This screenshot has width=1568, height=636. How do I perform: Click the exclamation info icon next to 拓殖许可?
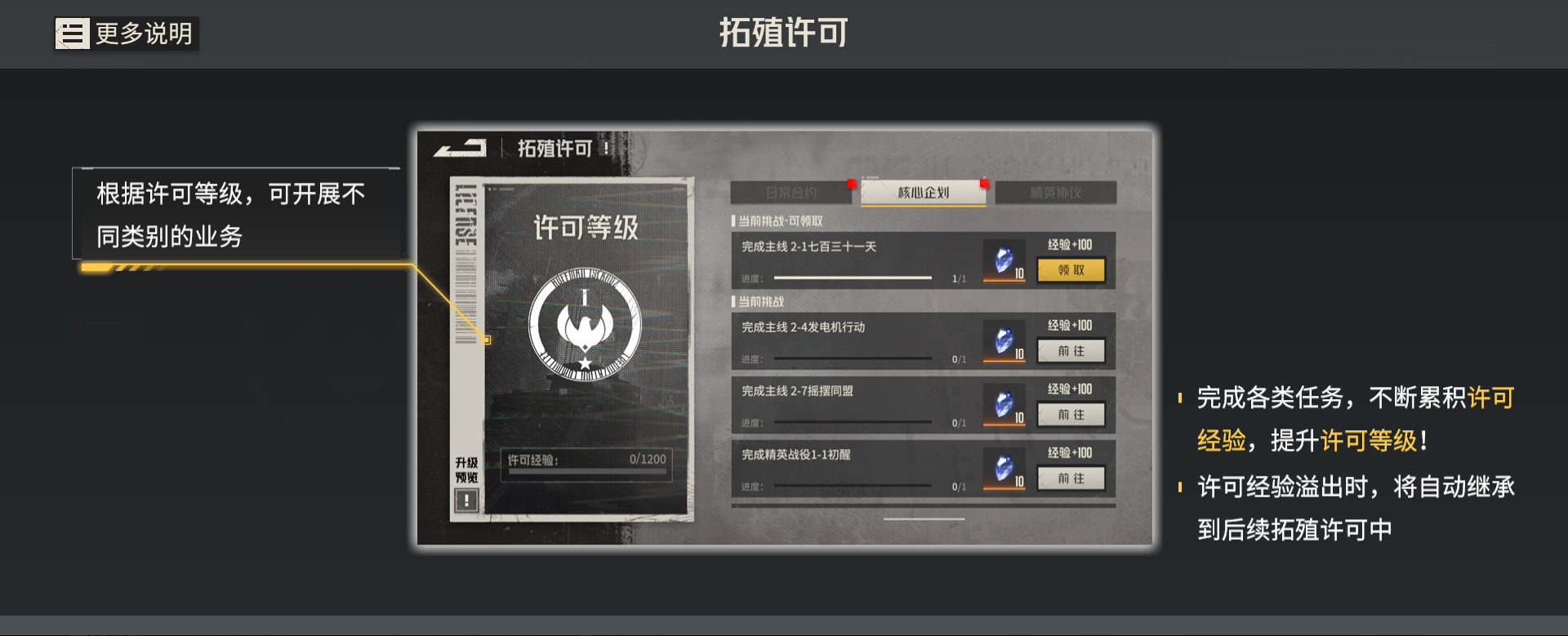click(x=606, y=148)
